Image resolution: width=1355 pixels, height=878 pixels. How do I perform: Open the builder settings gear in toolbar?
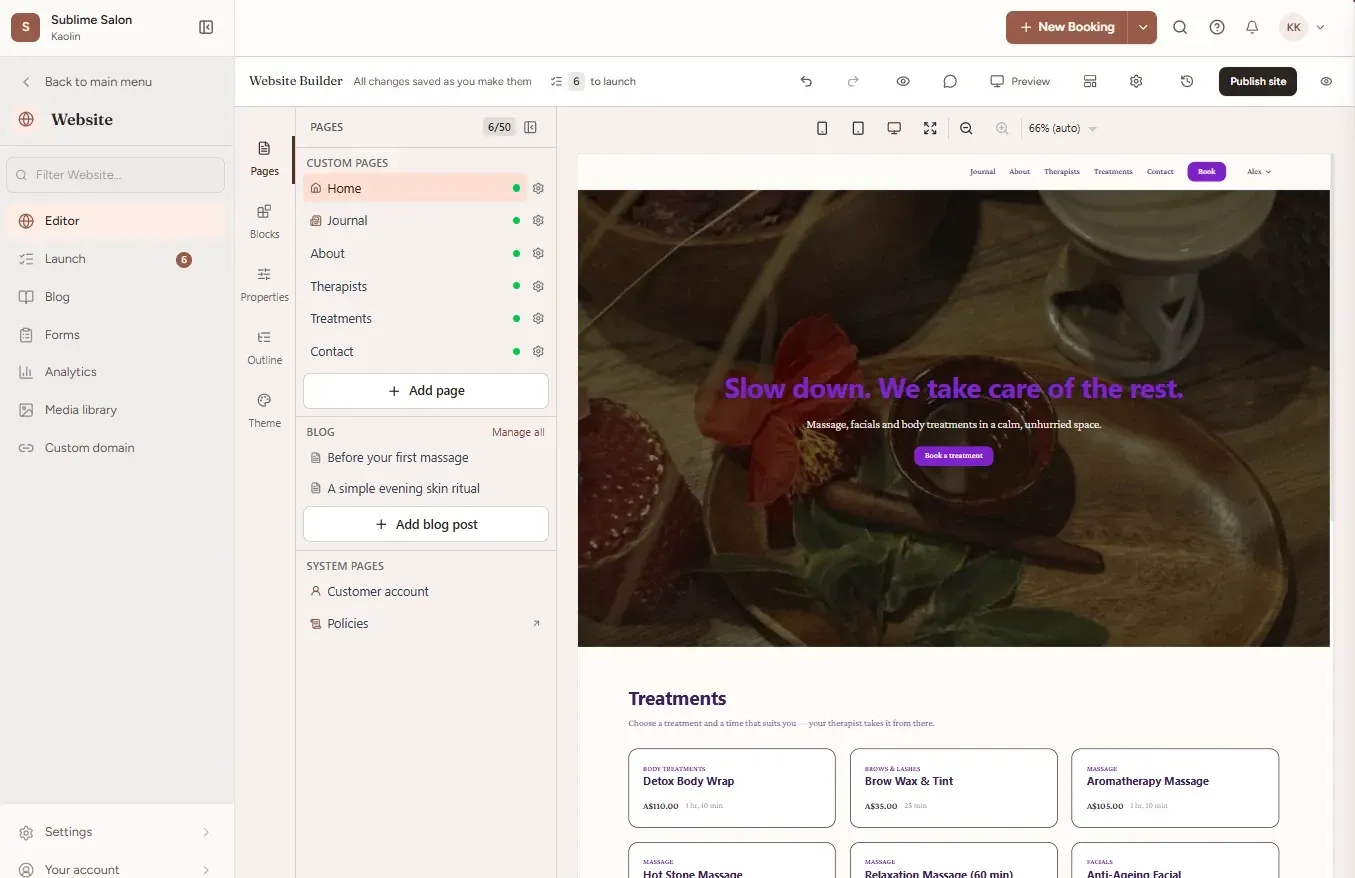[1136, 81]
